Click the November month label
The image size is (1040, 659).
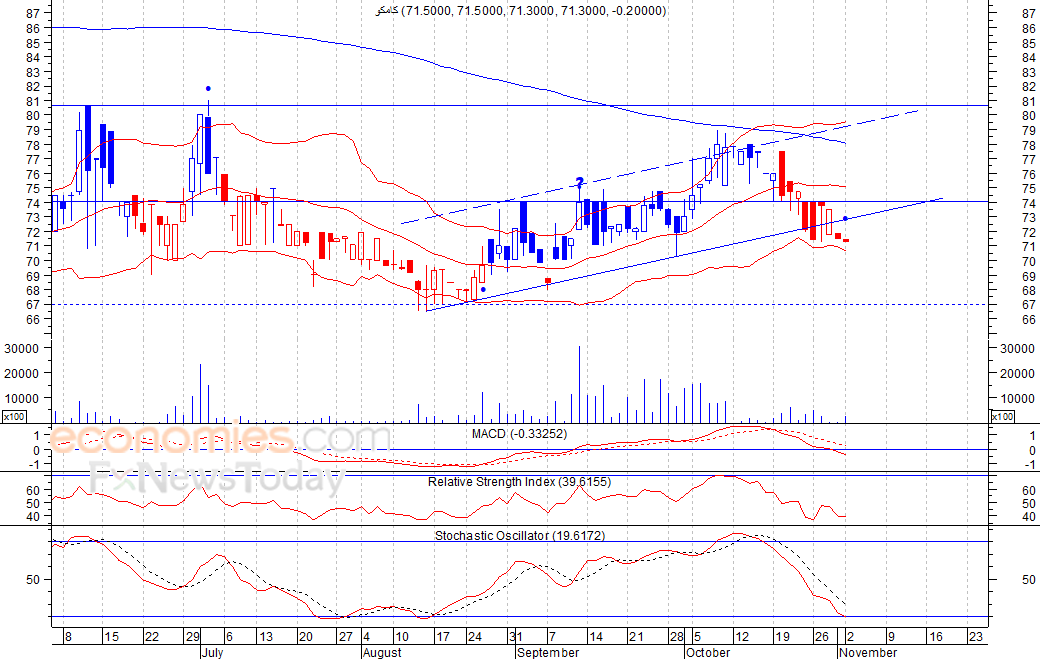tap(868, 652)
